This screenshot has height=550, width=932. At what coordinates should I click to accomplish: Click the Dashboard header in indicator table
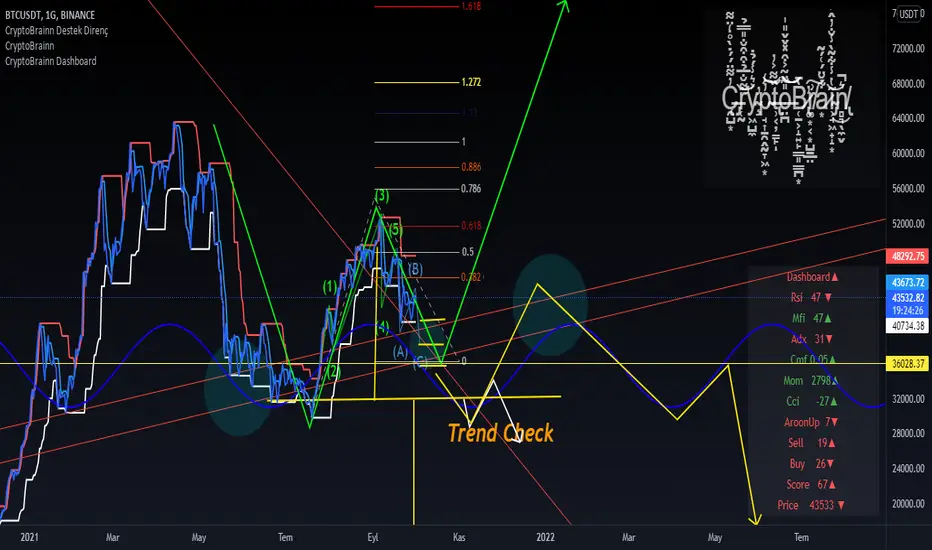click(x=813, y=276)
